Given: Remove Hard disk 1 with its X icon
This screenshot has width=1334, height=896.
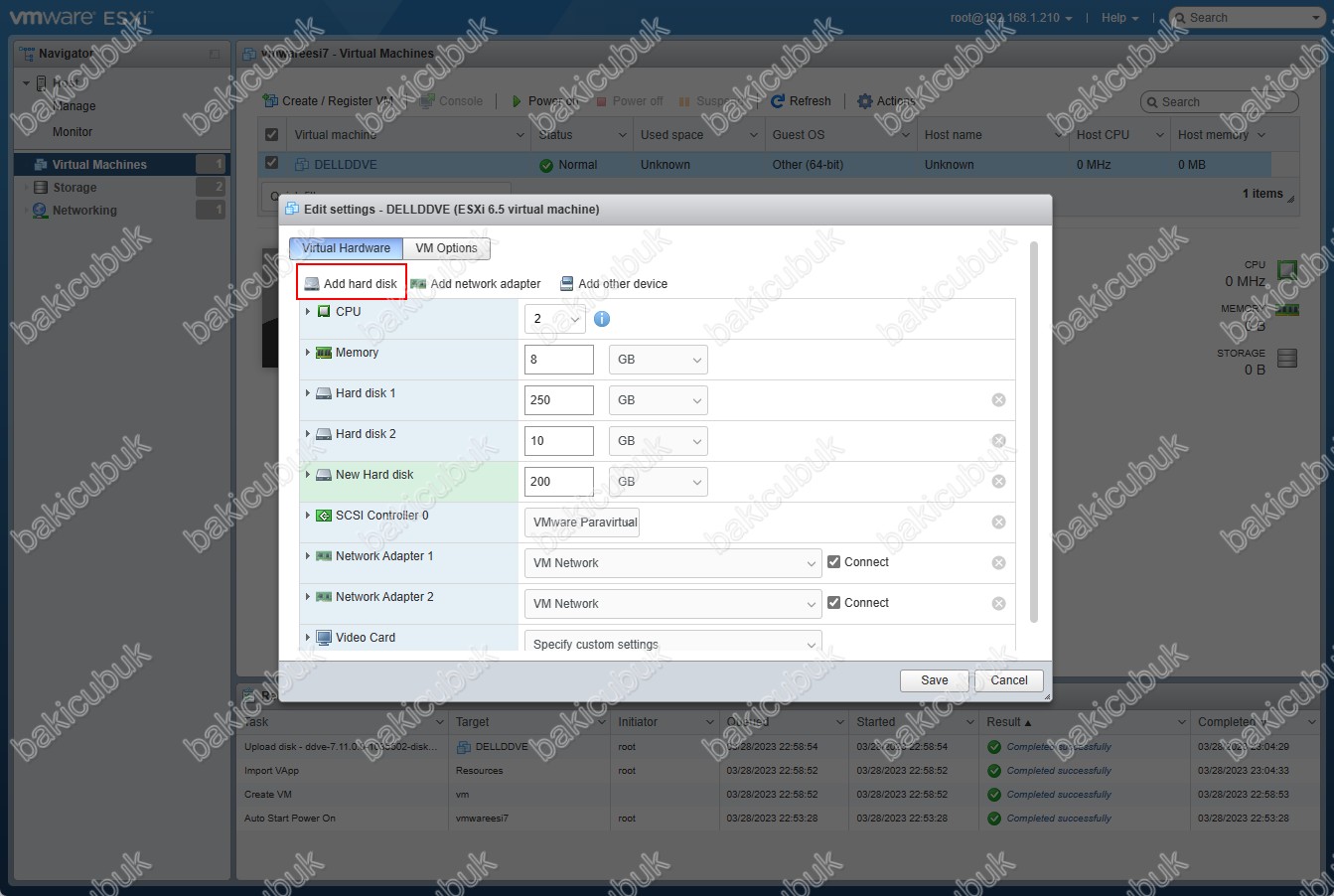Looking at the screenshot, I should (998, 399).
